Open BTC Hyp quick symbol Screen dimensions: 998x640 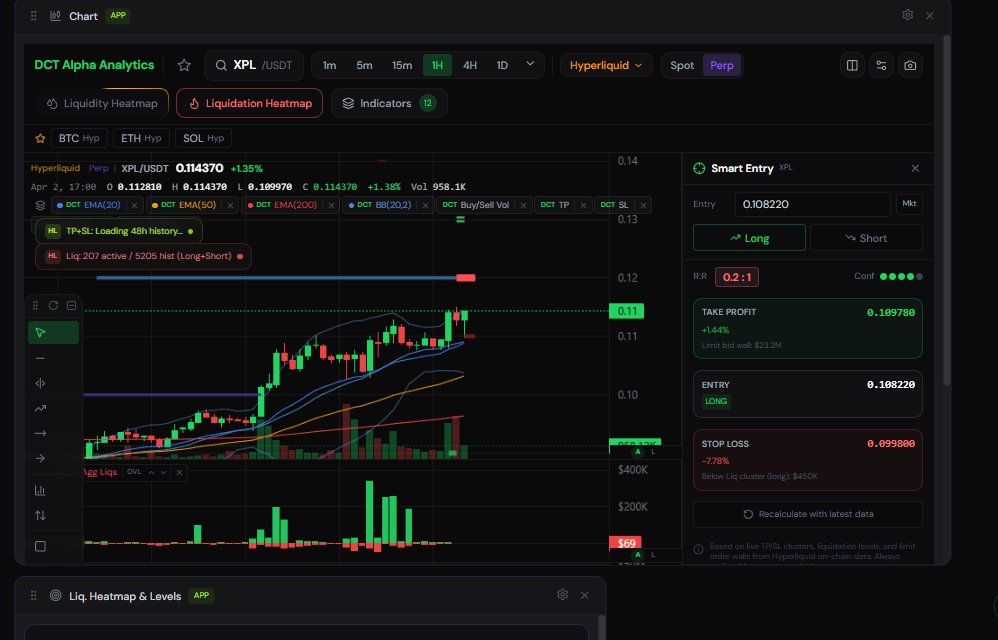79,138
